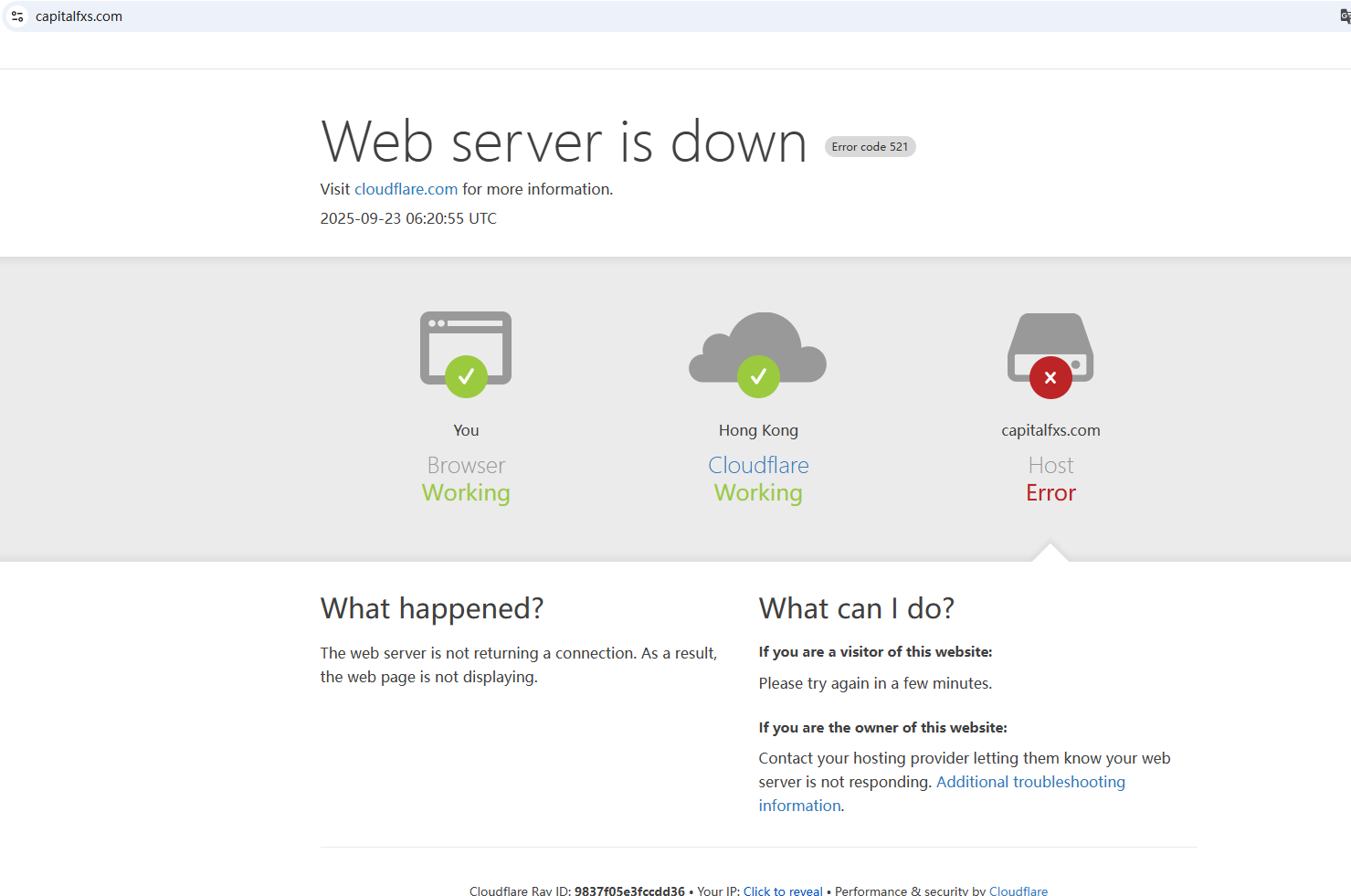Click 'If you are a visitor of this website:'
The width and height of the screenshot is (1351, 896).
coord(875,652)
